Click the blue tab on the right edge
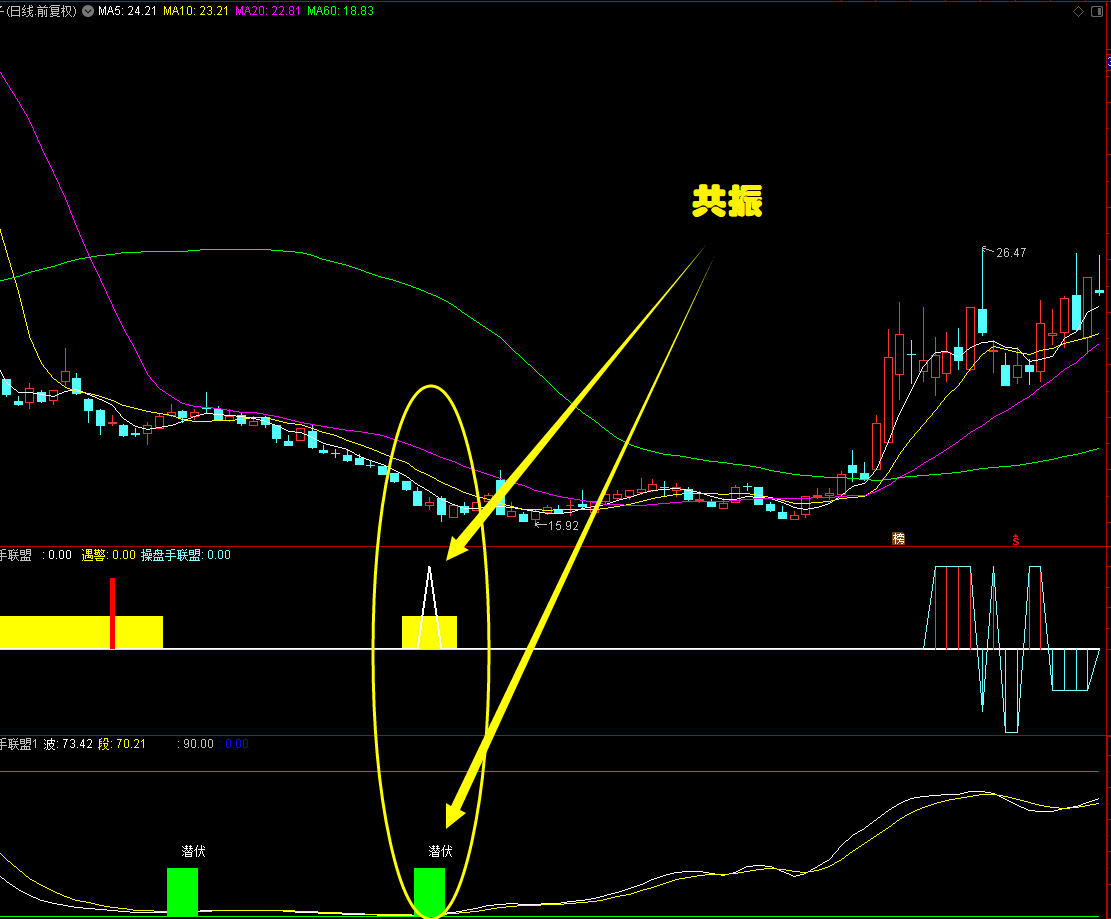Image resolution: width=1111 pixels, height=919 pixels. (1108, 62)
